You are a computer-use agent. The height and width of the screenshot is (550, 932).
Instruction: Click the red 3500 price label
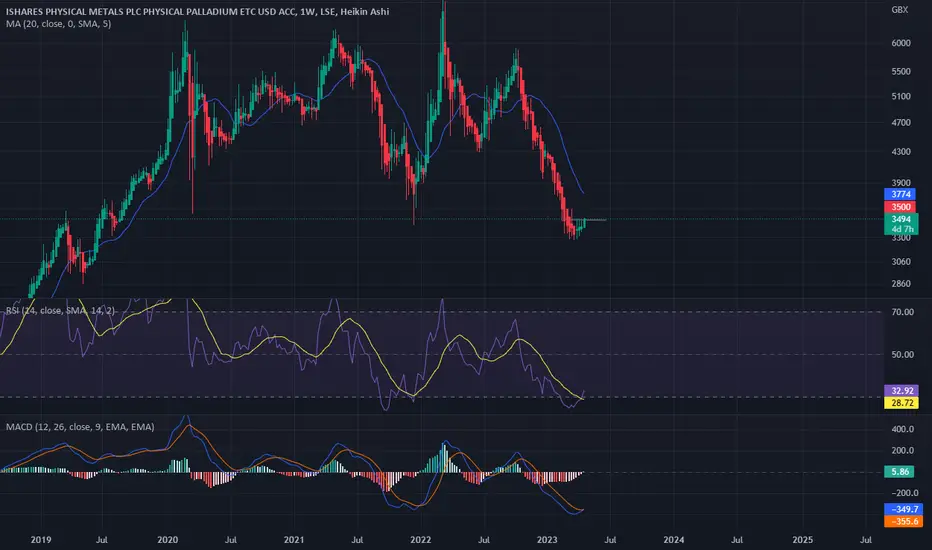[x=900, y=207]
